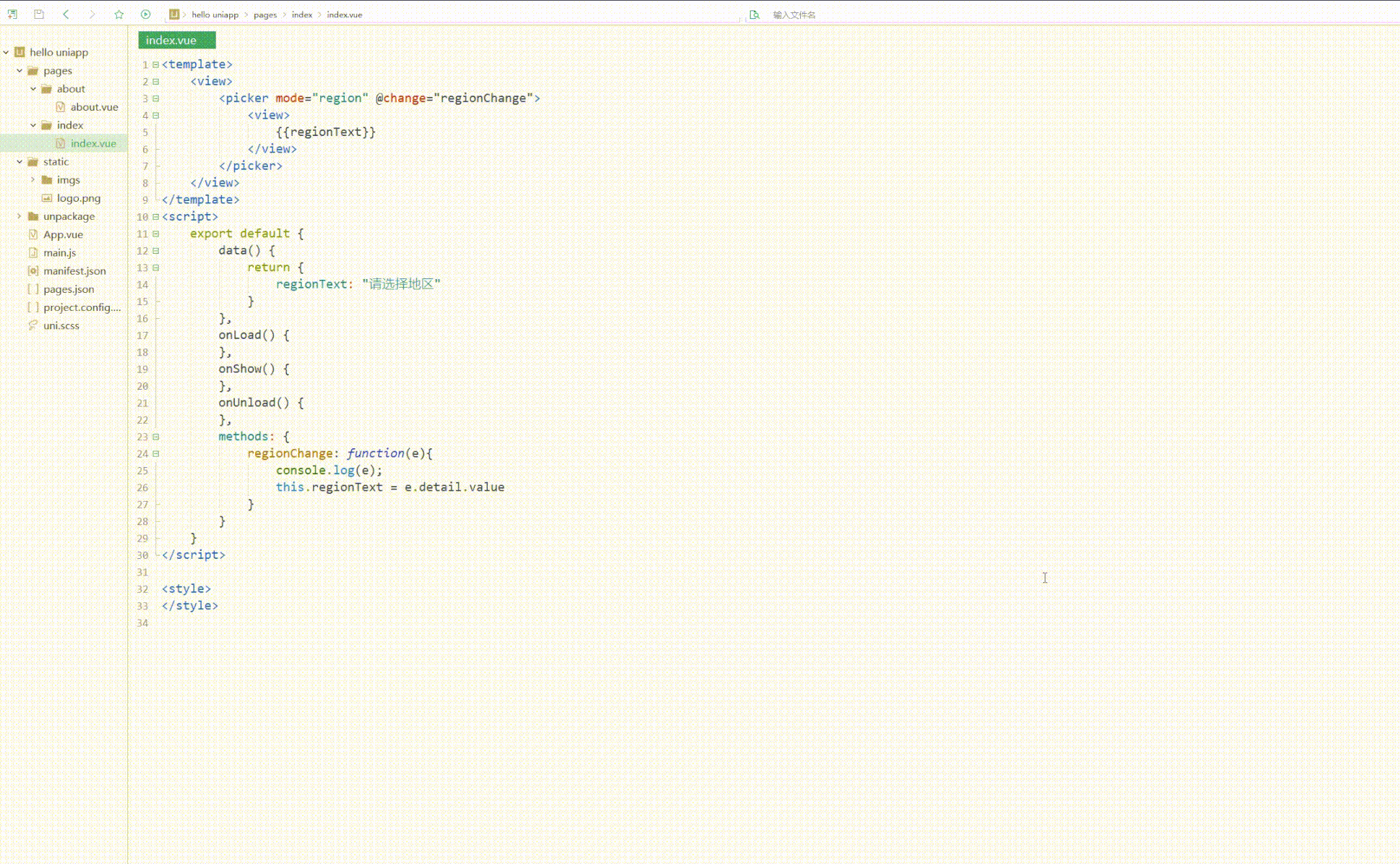This screenshot has height=864, width=1400.
Task: Click the unpackage folder icon
Action: 33,216
